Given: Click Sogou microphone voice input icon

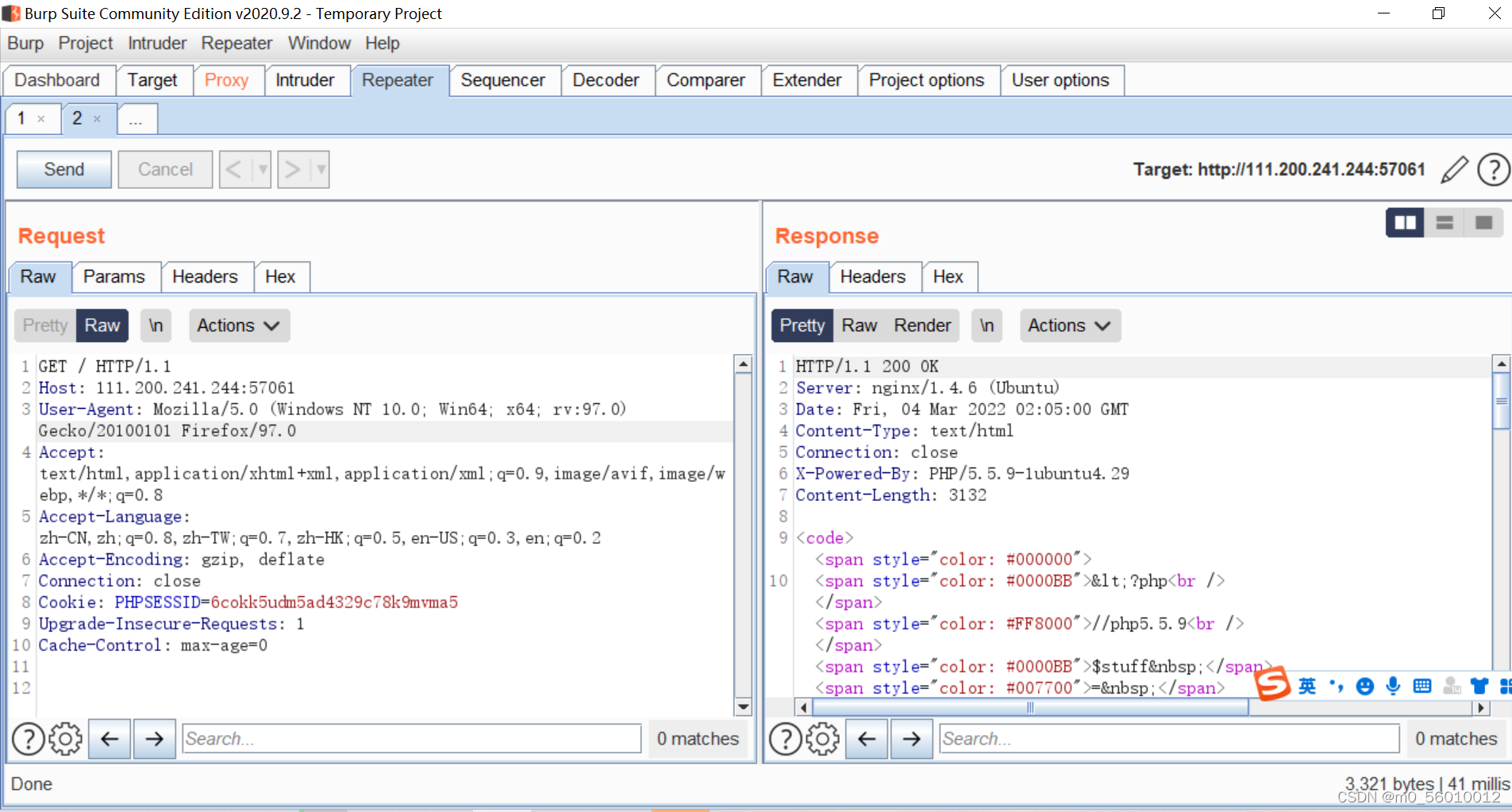Looking at the screenshot, I should click(1393, 686).
